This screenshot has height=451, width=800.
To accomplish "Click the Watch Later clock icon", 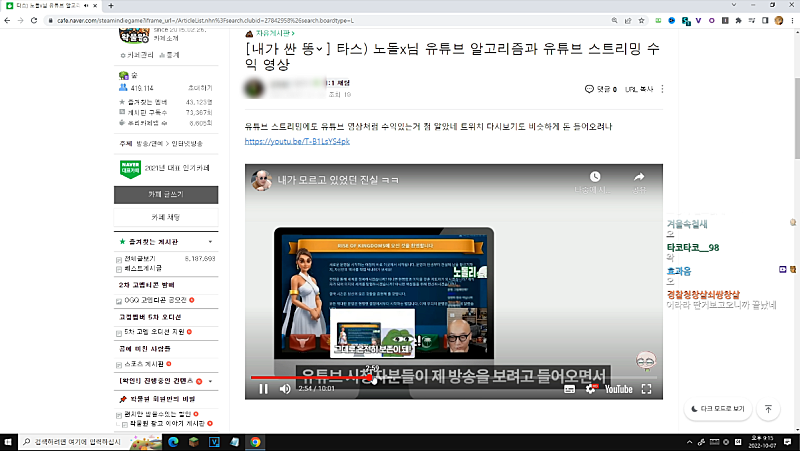I will click(x=595, y=177).
